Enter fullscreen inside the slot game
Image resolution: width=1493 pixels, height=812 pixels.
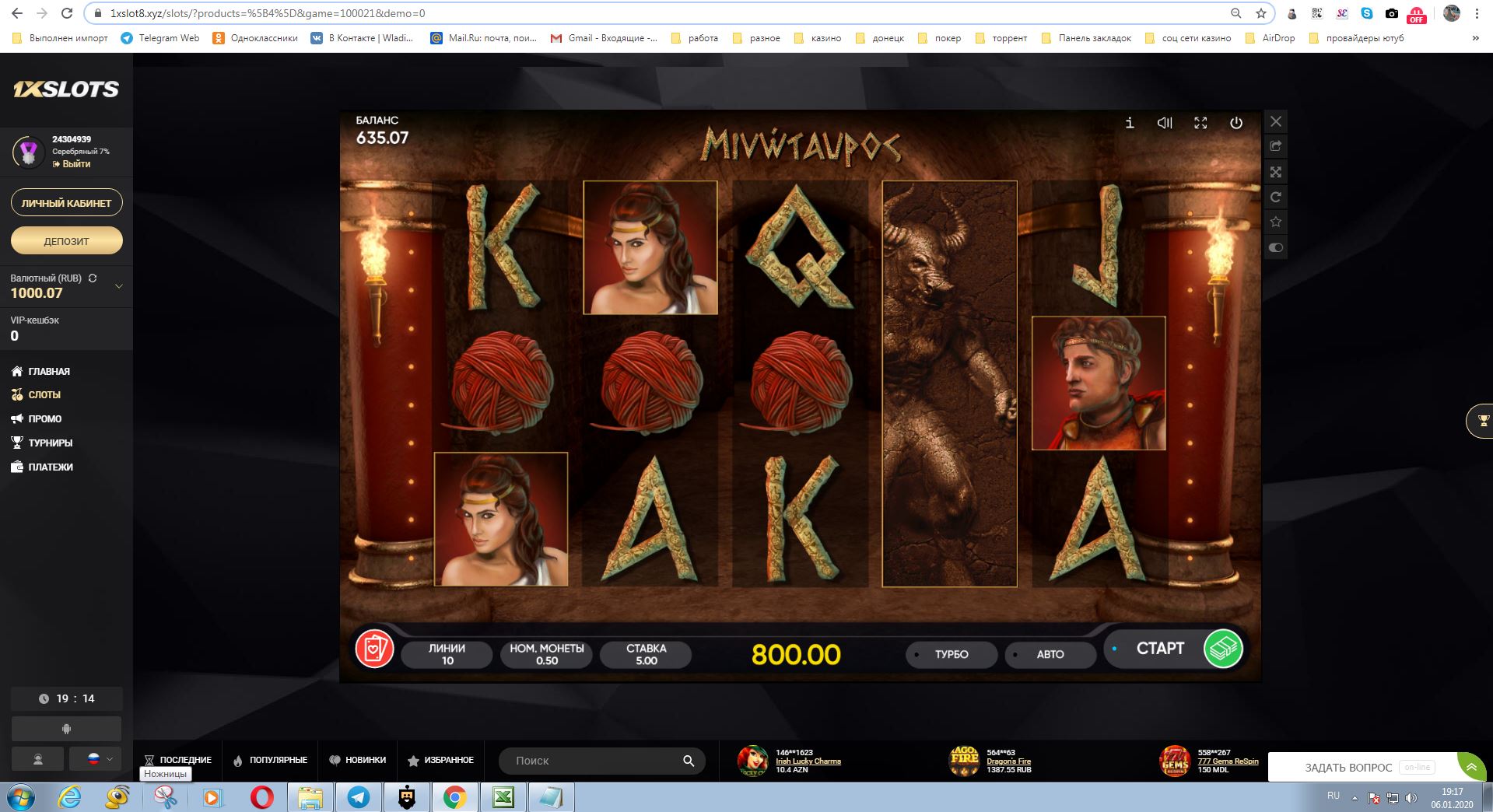[1200, 123]
